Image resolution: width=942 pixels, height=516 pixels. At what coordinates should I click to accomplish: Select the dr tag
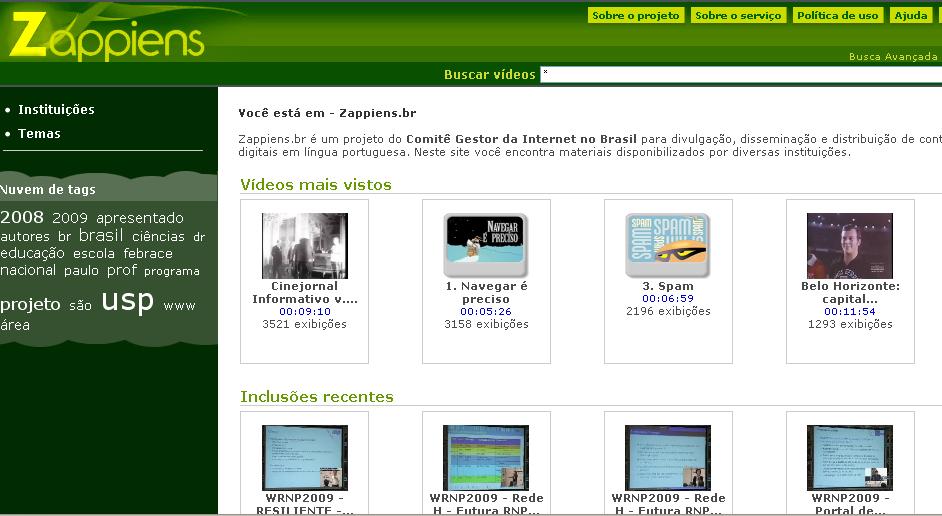[199, 237]
